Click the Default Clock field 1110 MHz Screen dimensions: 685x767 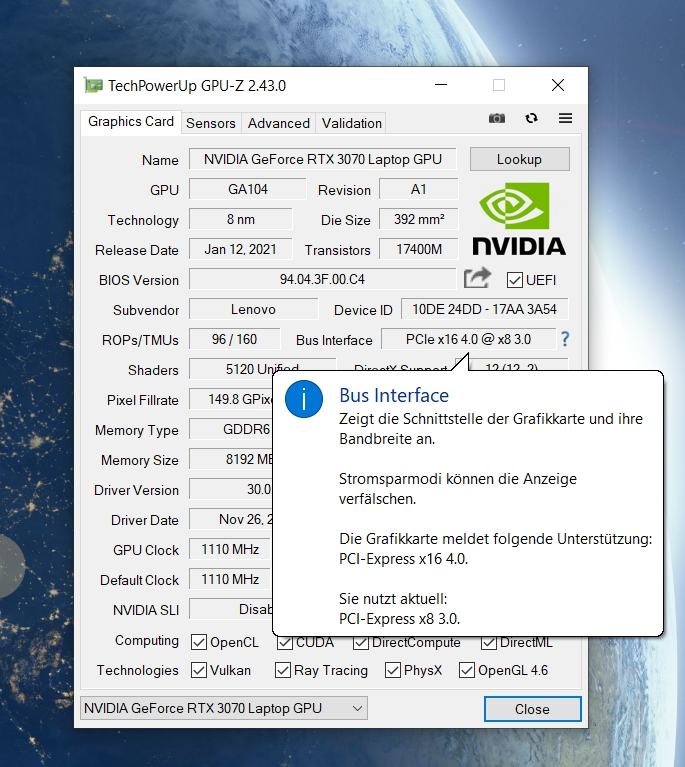point(230,579)
